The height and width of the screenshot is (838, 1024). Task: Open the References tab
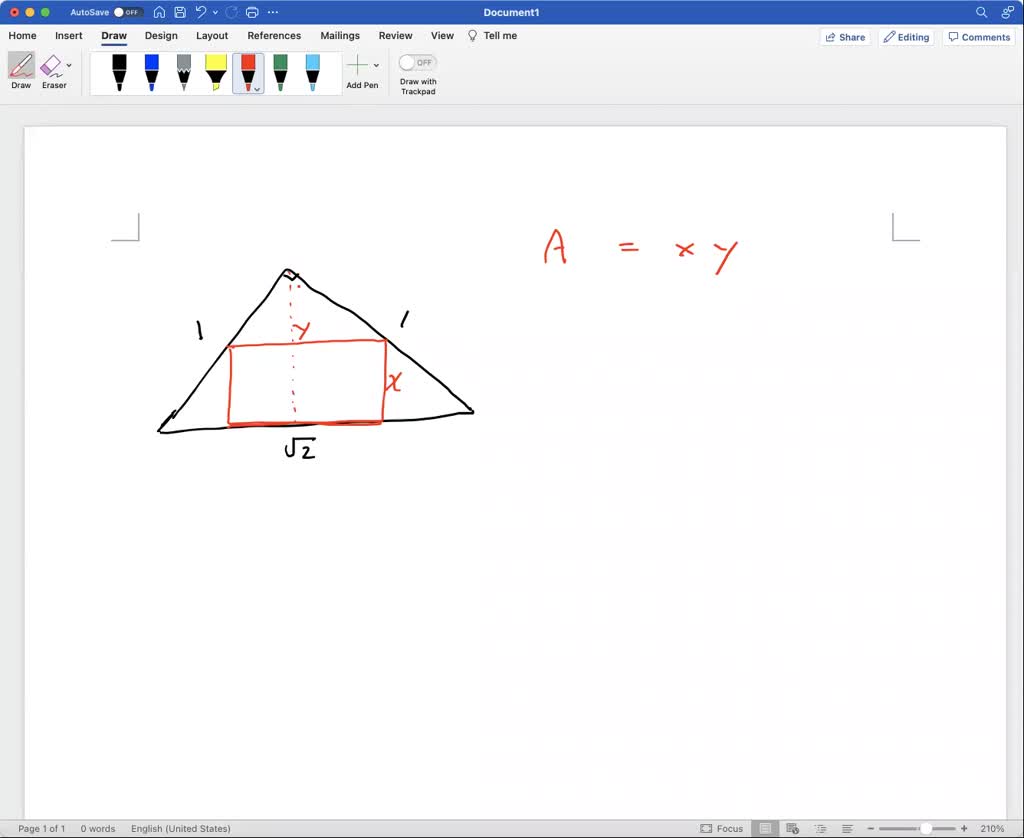pyautogui.click(x=274, y=36)
